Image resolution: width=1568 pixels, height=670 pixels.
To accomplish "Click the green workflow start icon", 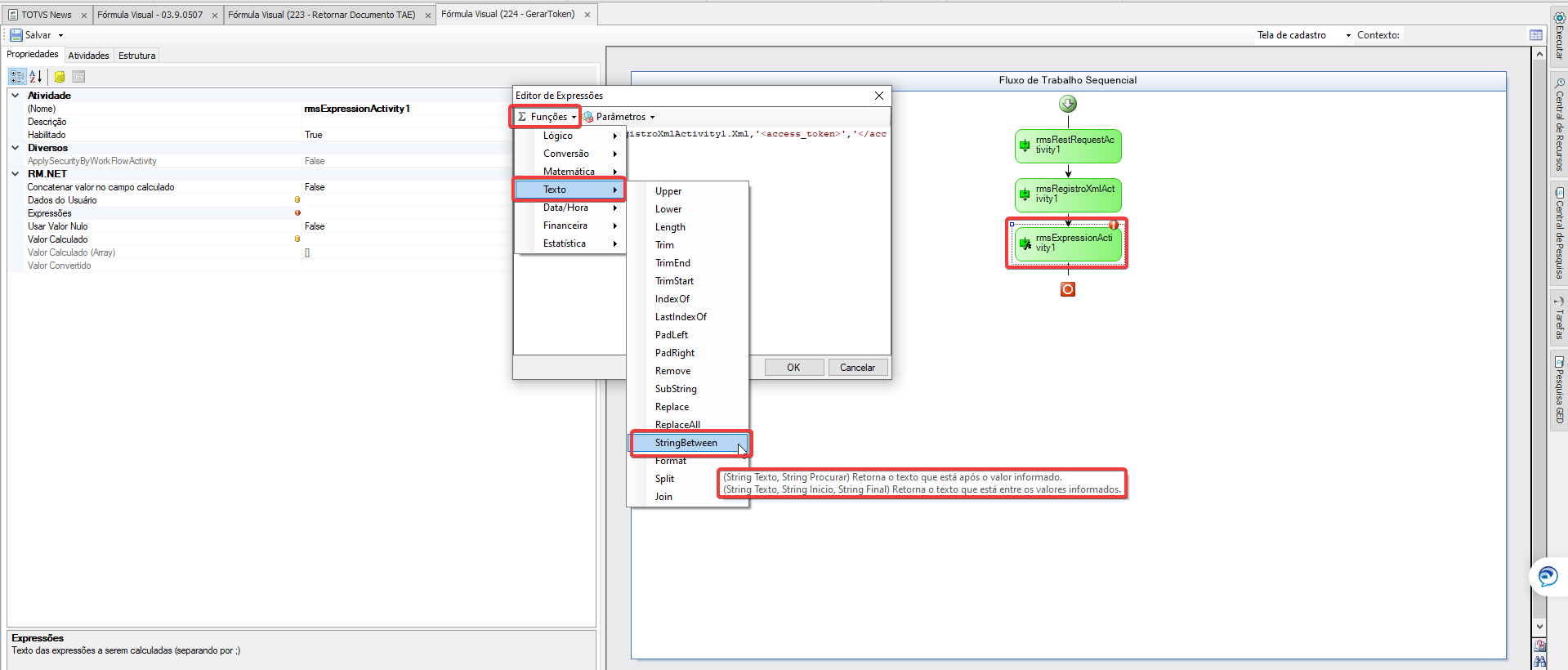I will [x=1068, y=104].
